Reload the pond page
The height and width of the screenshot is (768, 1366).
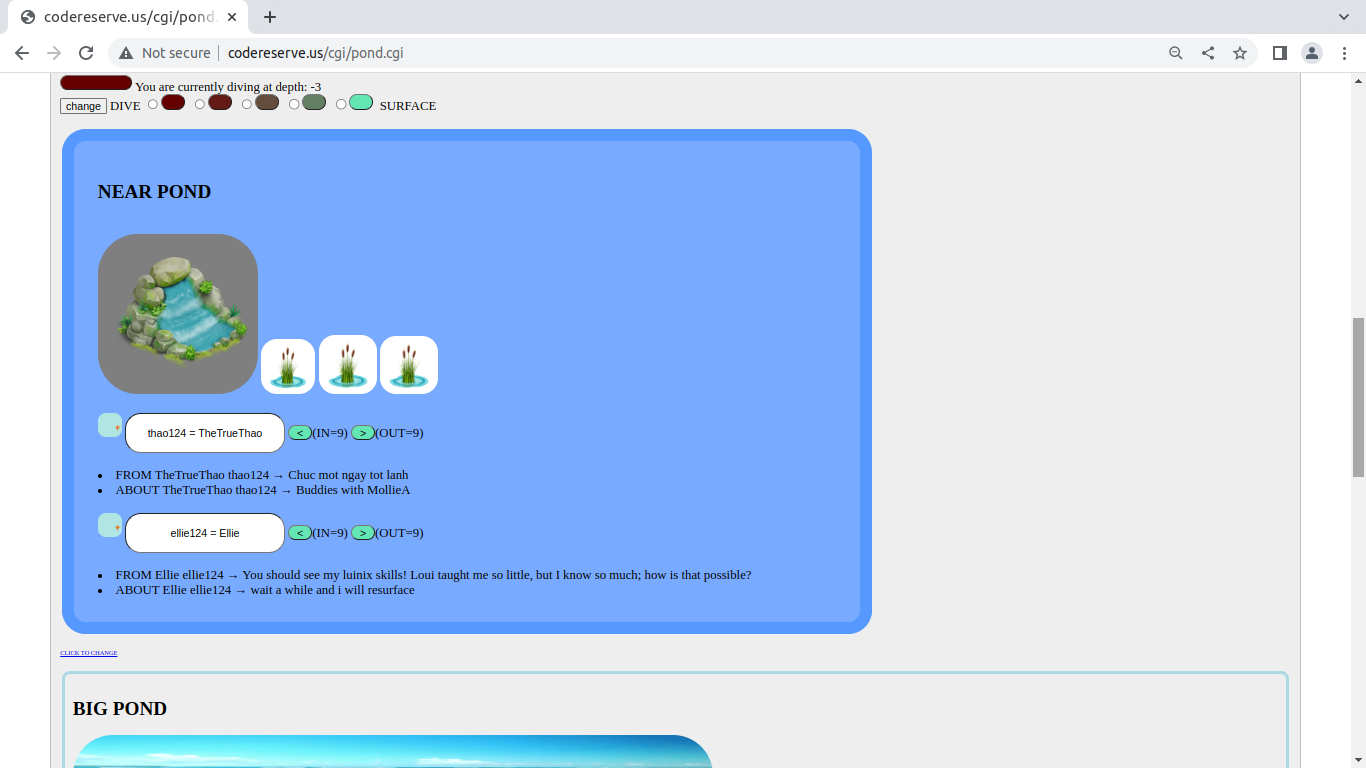pyautogui.click(x=86, y=53)
